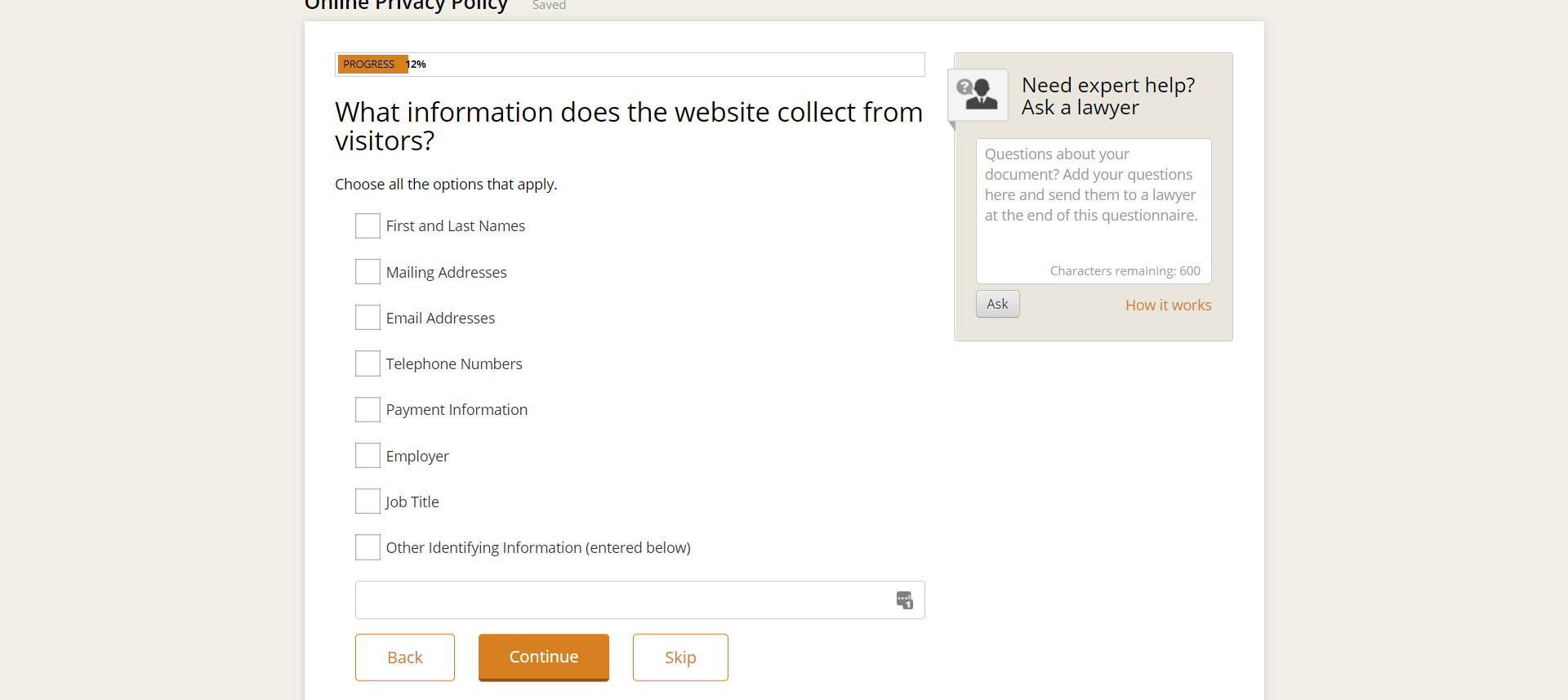Click the orange progress bar
Screen dimensions: 1568x700
[x=373, y=65]
